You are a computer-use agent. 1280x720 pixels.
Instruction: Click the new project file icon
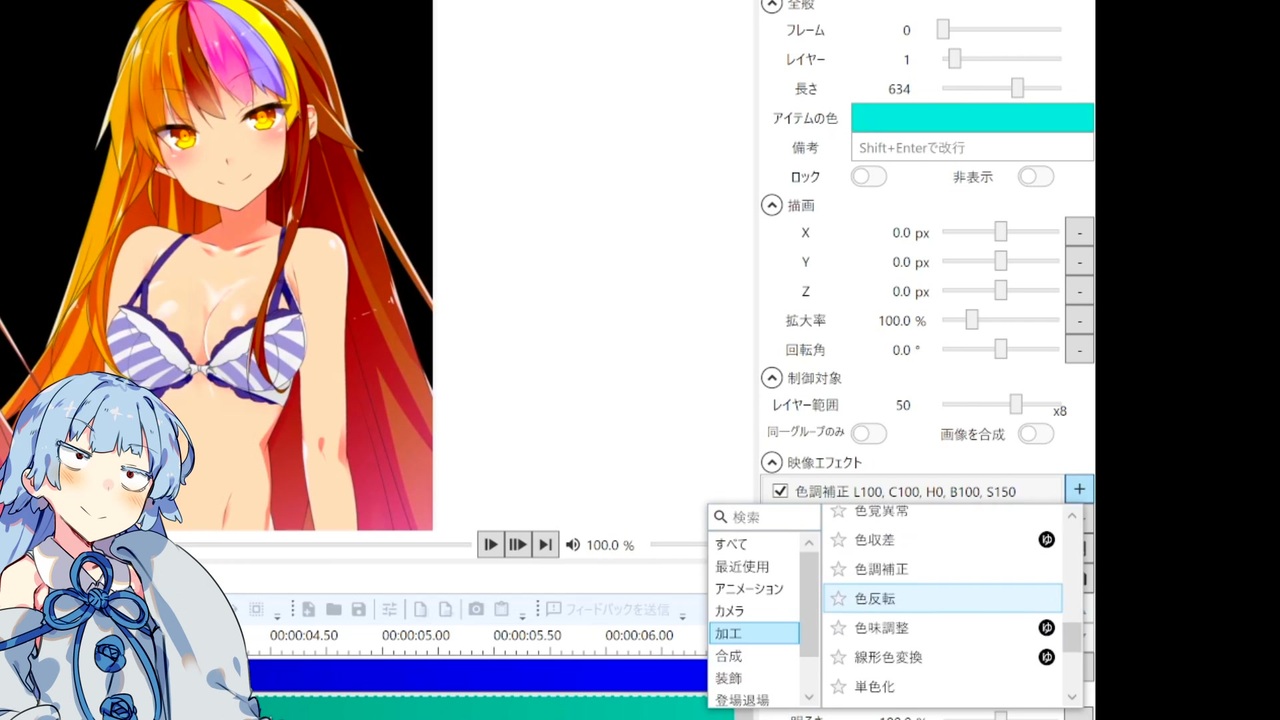pyautogui.click(x=308, y=609)
